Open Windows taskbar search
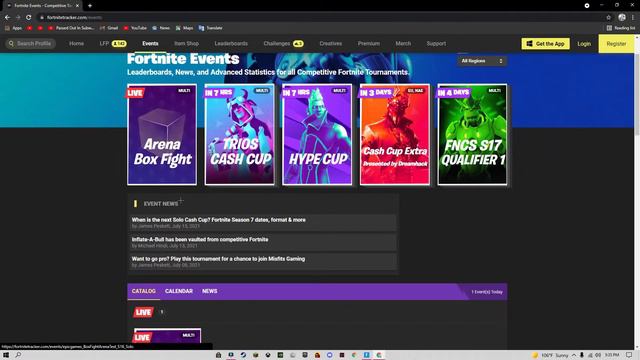This screenshot has width=640, height=360. point(18,355)
